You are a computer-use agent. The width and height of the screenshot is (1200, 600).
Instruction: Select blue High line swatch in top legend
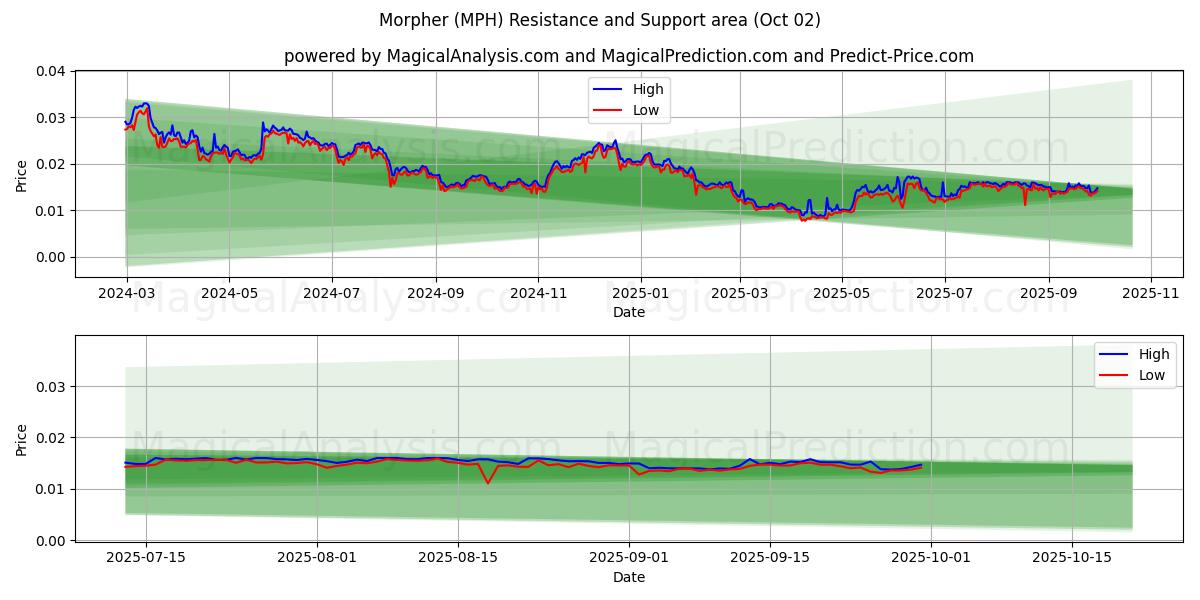click(x=608, y=89)
